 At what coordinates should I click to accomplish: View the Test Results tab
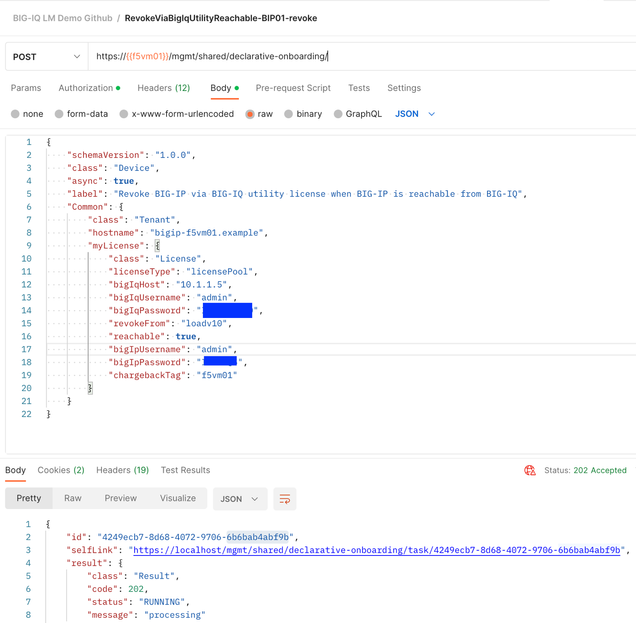[x=185, y=470]
